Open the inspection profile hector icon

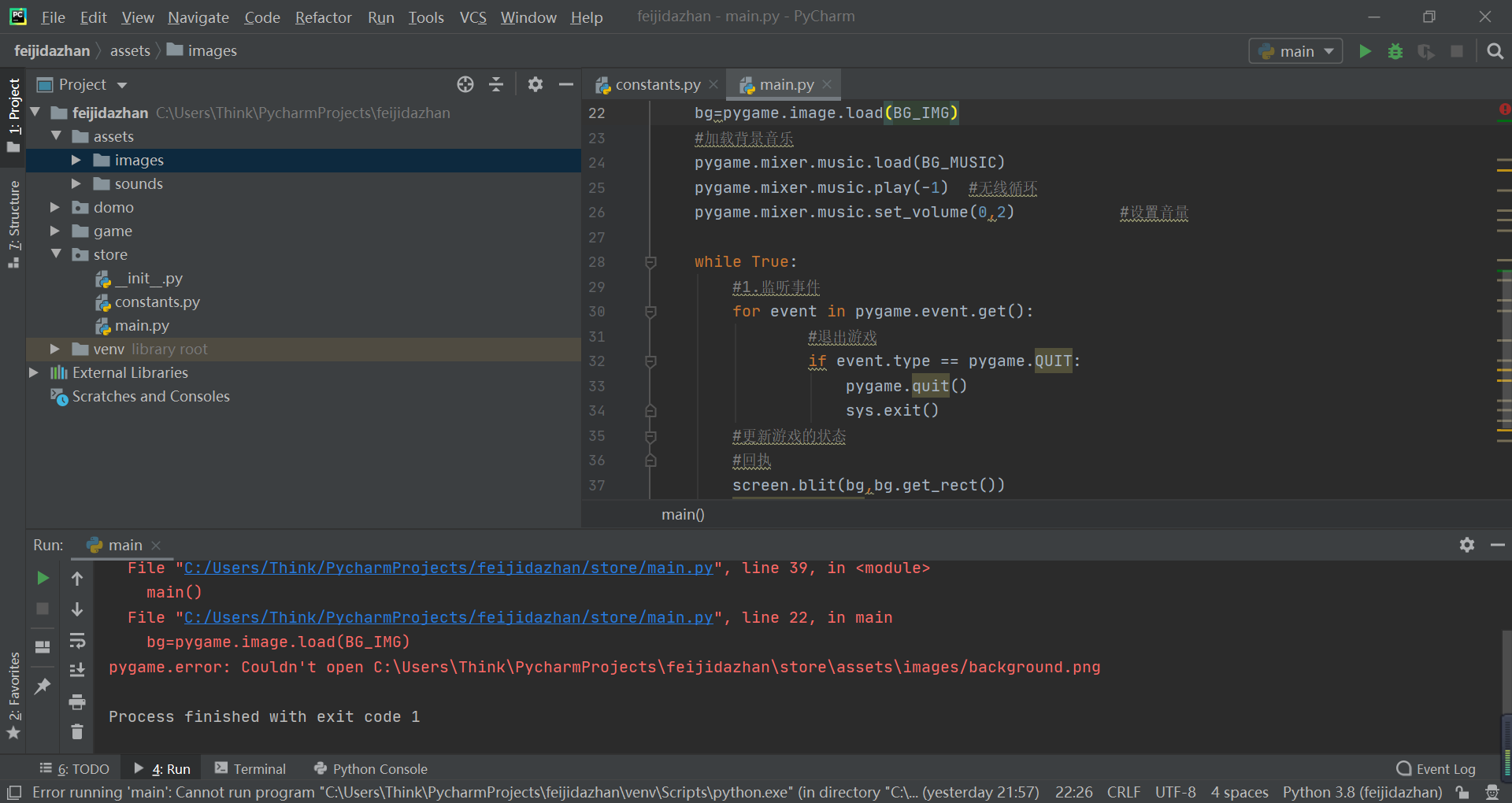1492,792
